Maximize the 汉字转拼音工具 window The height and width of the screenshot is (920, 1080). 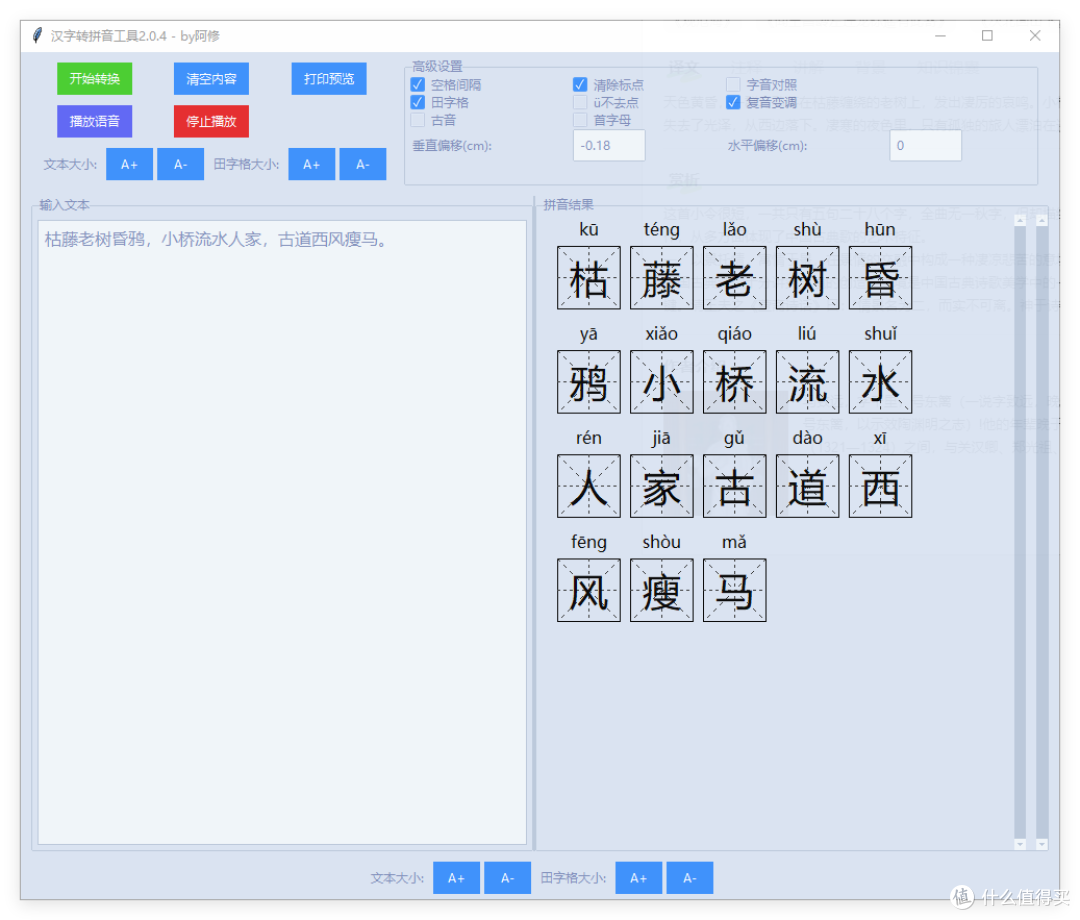coord(987,35)
